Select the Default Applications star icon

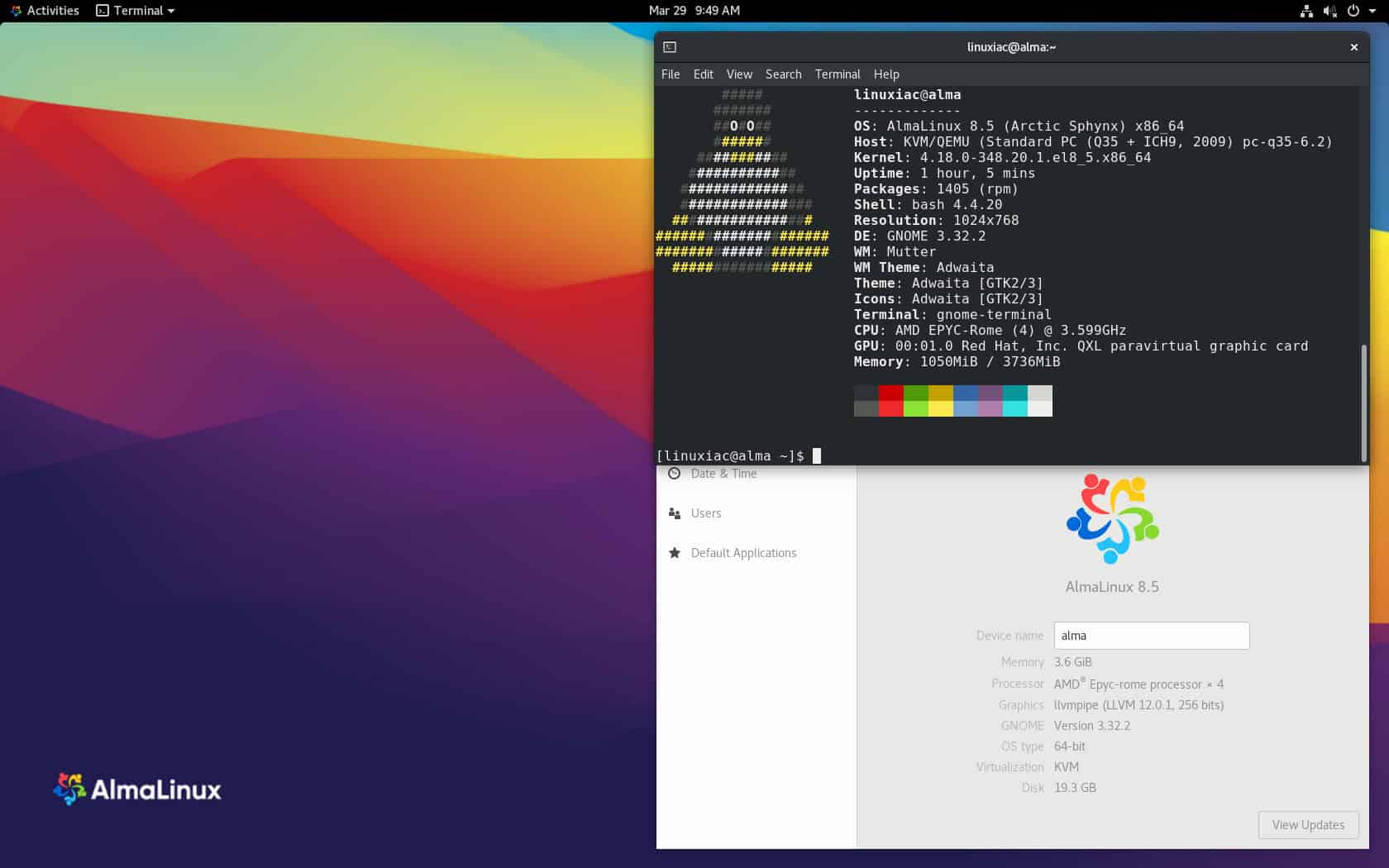(675, 552)
